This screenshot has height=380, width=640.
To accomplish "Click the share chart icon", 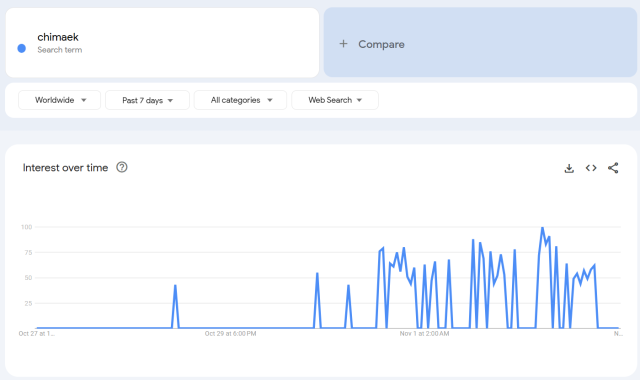I will [x=613, y=168].
